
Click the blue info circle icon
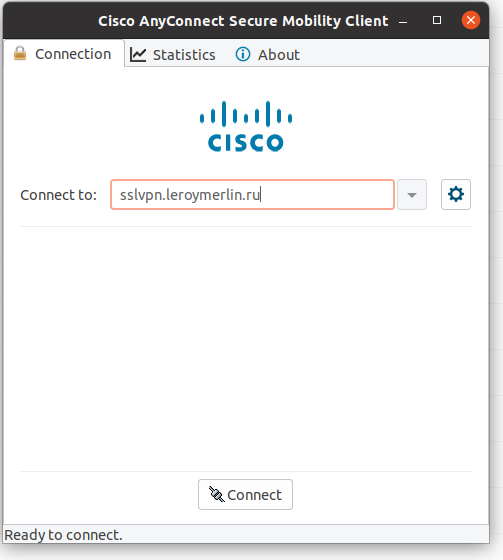pyautogui.click(x=243, y=54)
